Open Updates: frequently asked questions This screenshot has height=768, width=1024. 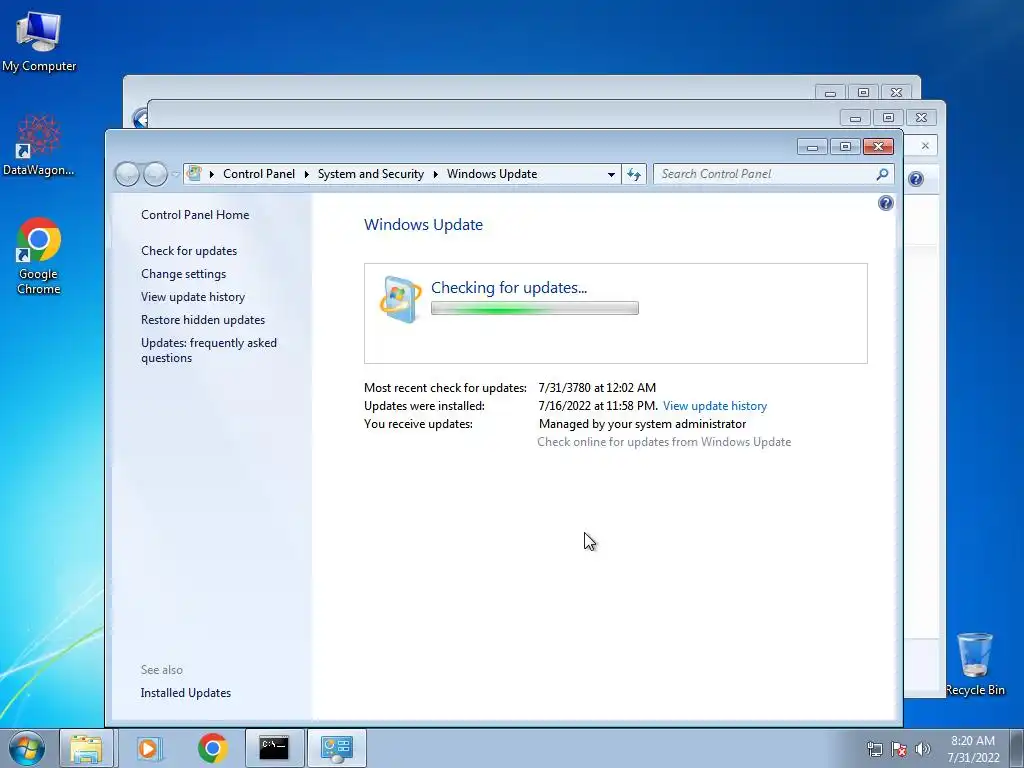click(209, 350)
